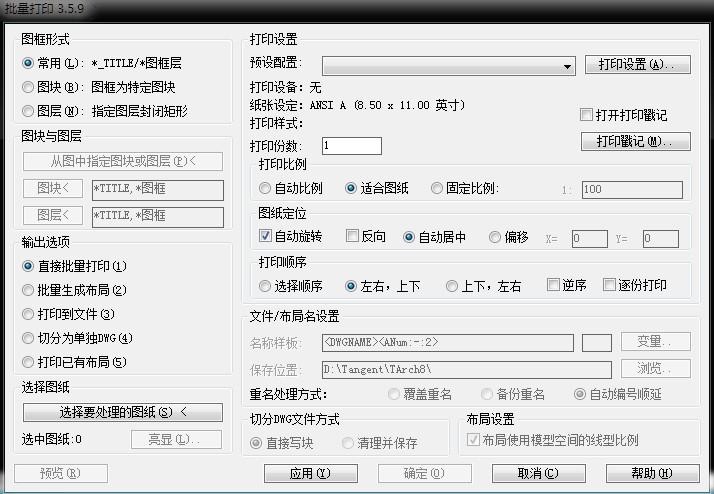
Task: Click the 高显(L).. button
Action: coord(176,439)
